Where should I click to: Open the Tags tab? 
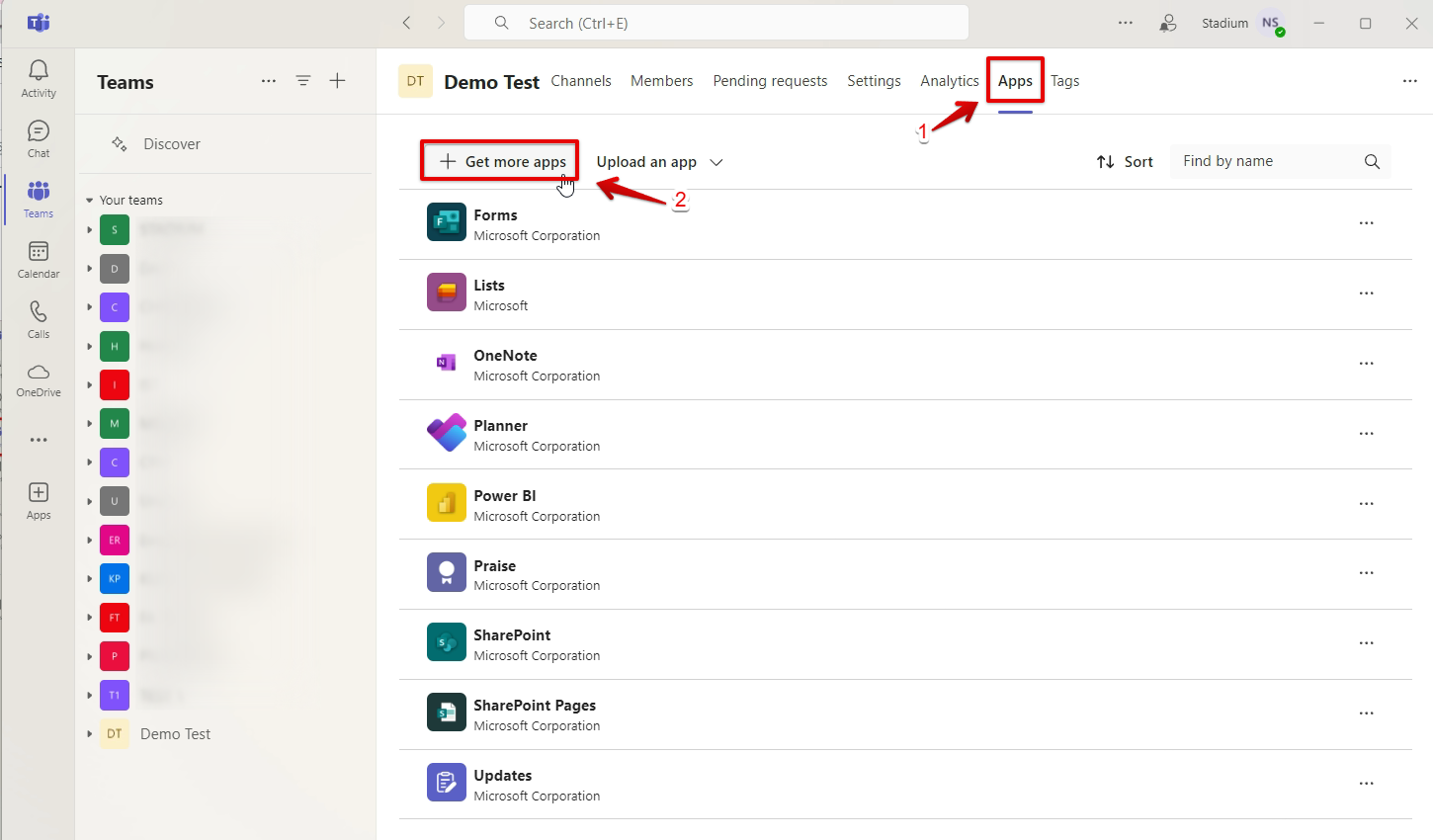tap(1064, 81)
